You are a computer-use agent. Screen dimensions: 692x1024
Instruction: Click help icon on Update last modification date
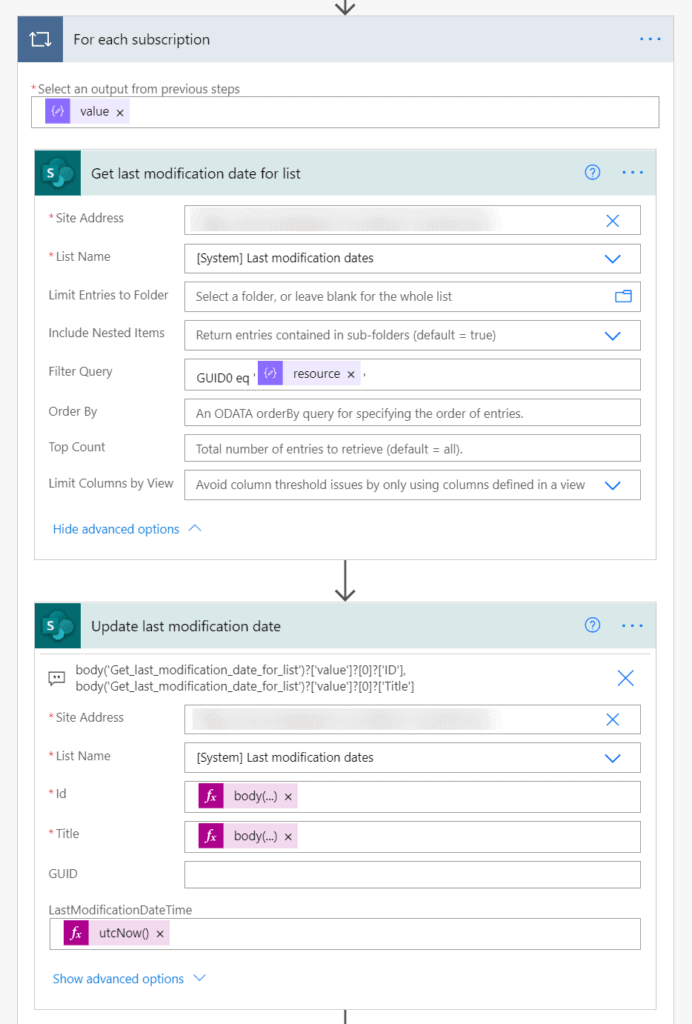pyautogui.click(x=592, y=626)
